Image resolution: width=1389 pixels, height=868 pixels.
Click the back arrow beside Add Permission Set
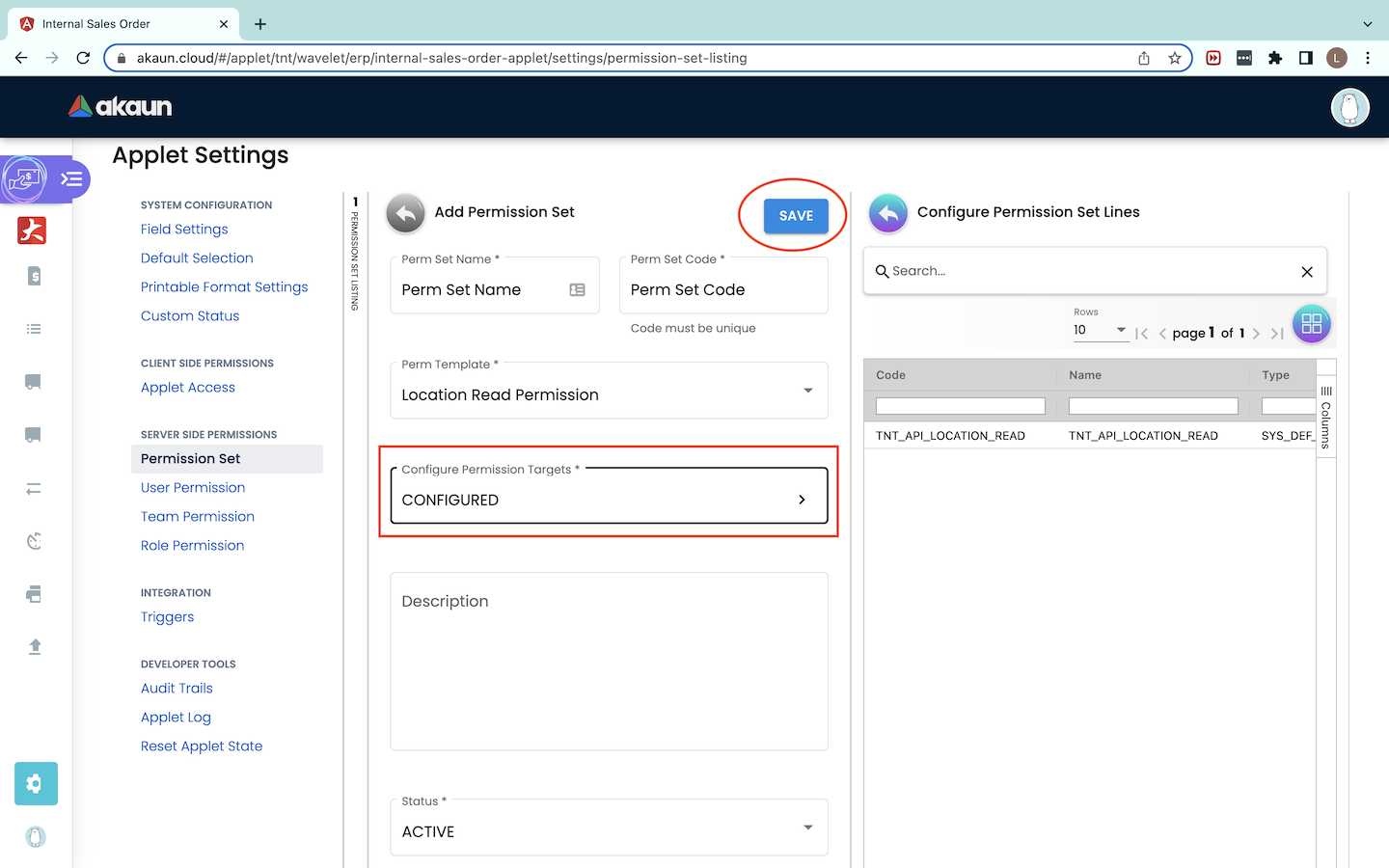(x=406, y=214)
